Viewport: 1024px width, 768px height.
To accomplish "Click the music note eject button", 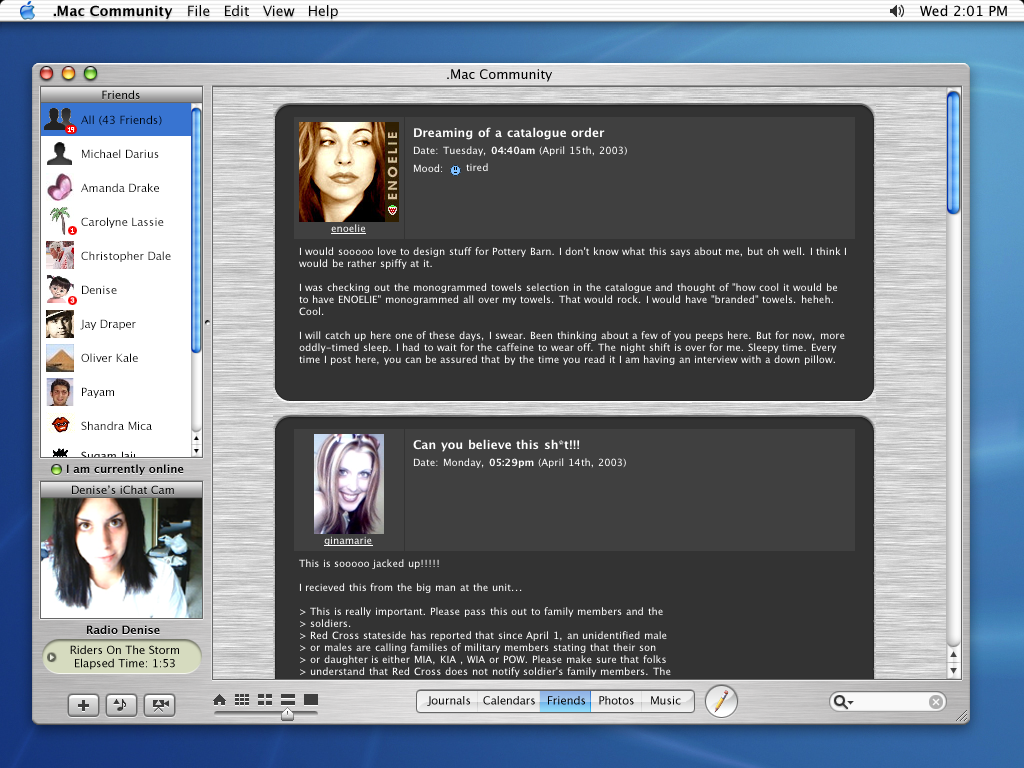I will [x=121, y=705].
